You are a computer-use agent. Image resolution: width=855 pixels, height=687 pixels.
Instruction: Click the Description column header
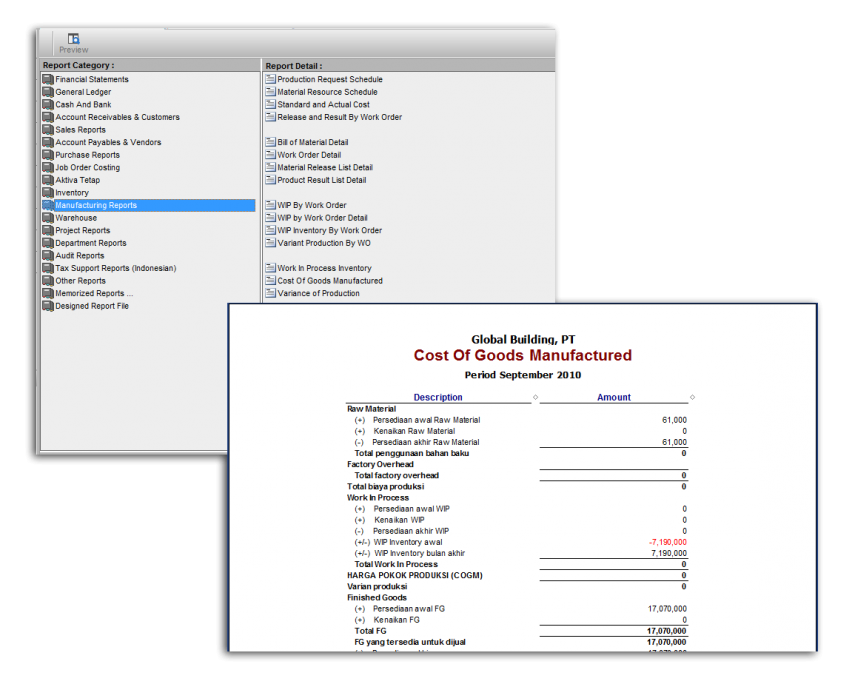438,397
